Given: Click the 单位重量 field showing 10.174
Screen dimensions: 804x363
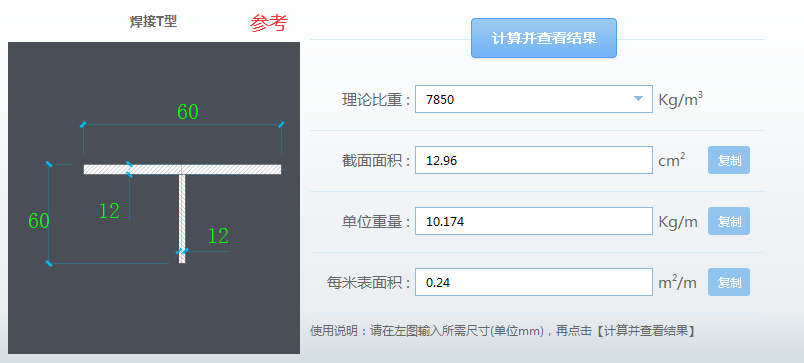Looking at the screenshot, I should 533,221.
